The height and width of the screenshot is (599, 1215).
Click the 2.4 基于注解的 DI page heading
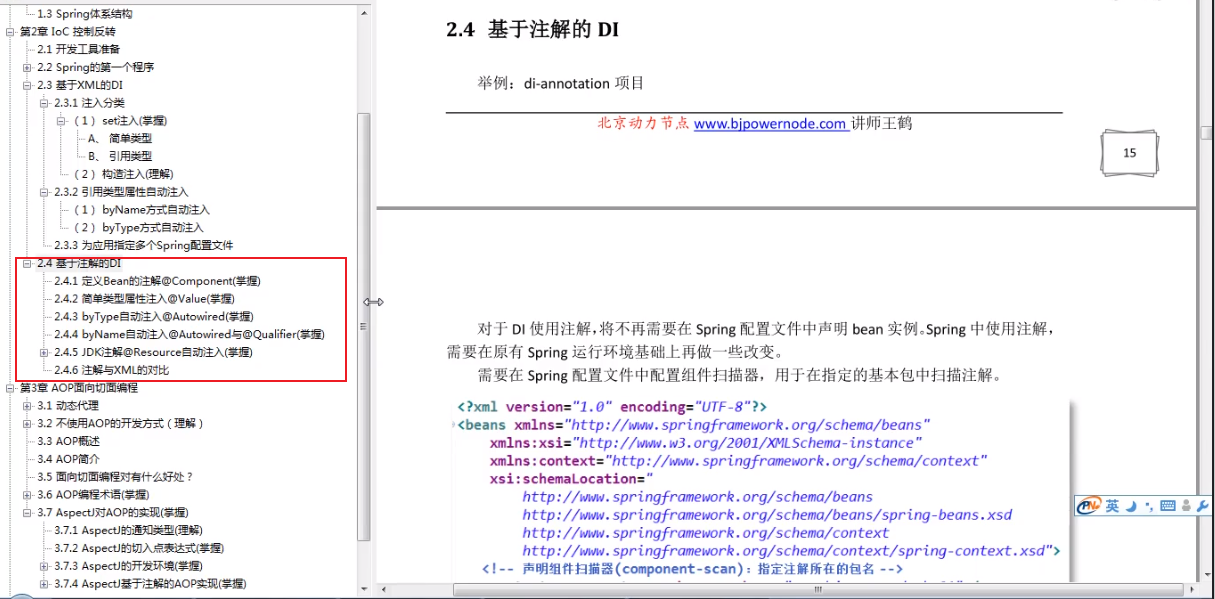(x=532, y=29)
